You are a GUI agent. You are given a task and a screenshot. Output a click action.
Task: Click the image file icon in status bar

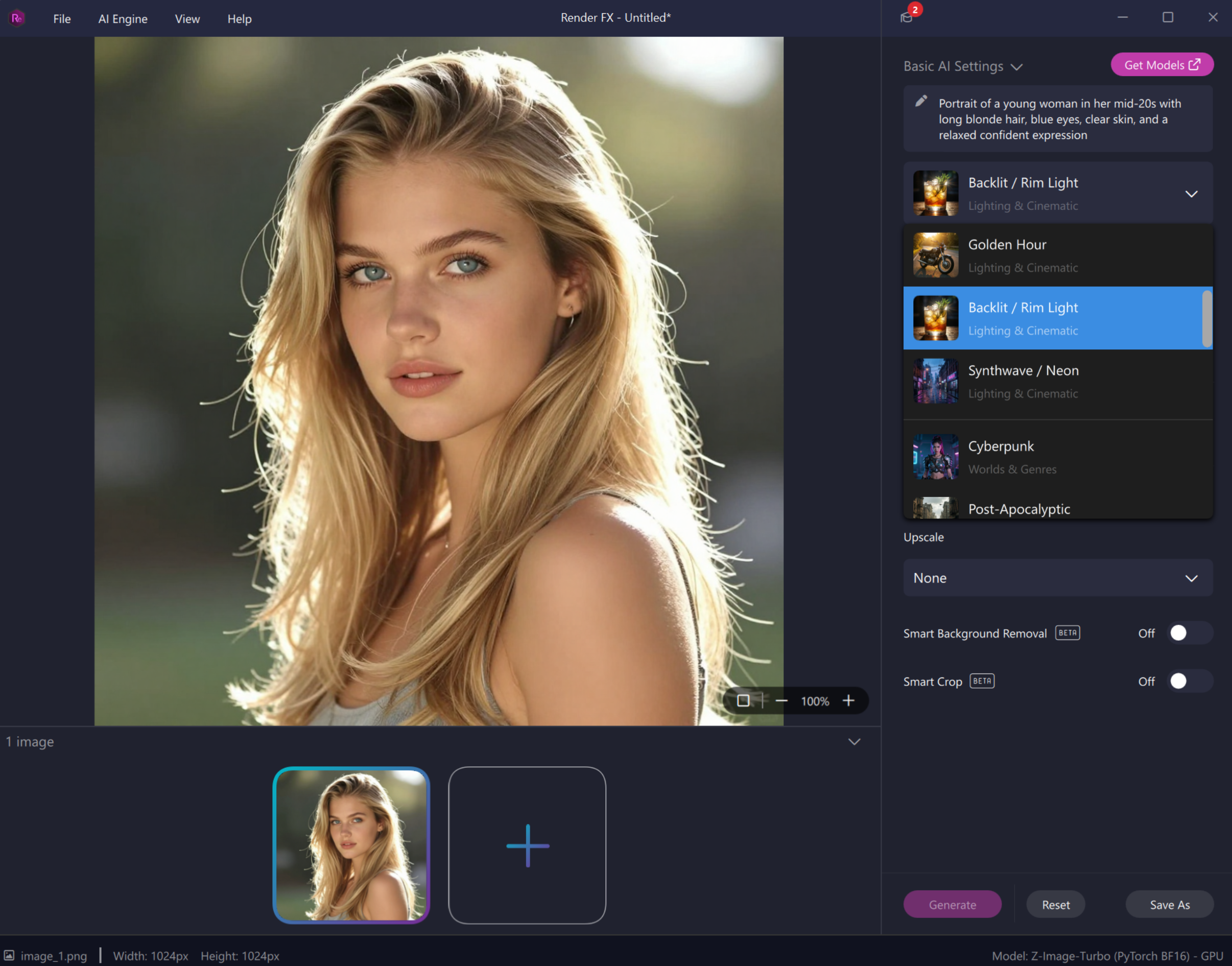10,955
